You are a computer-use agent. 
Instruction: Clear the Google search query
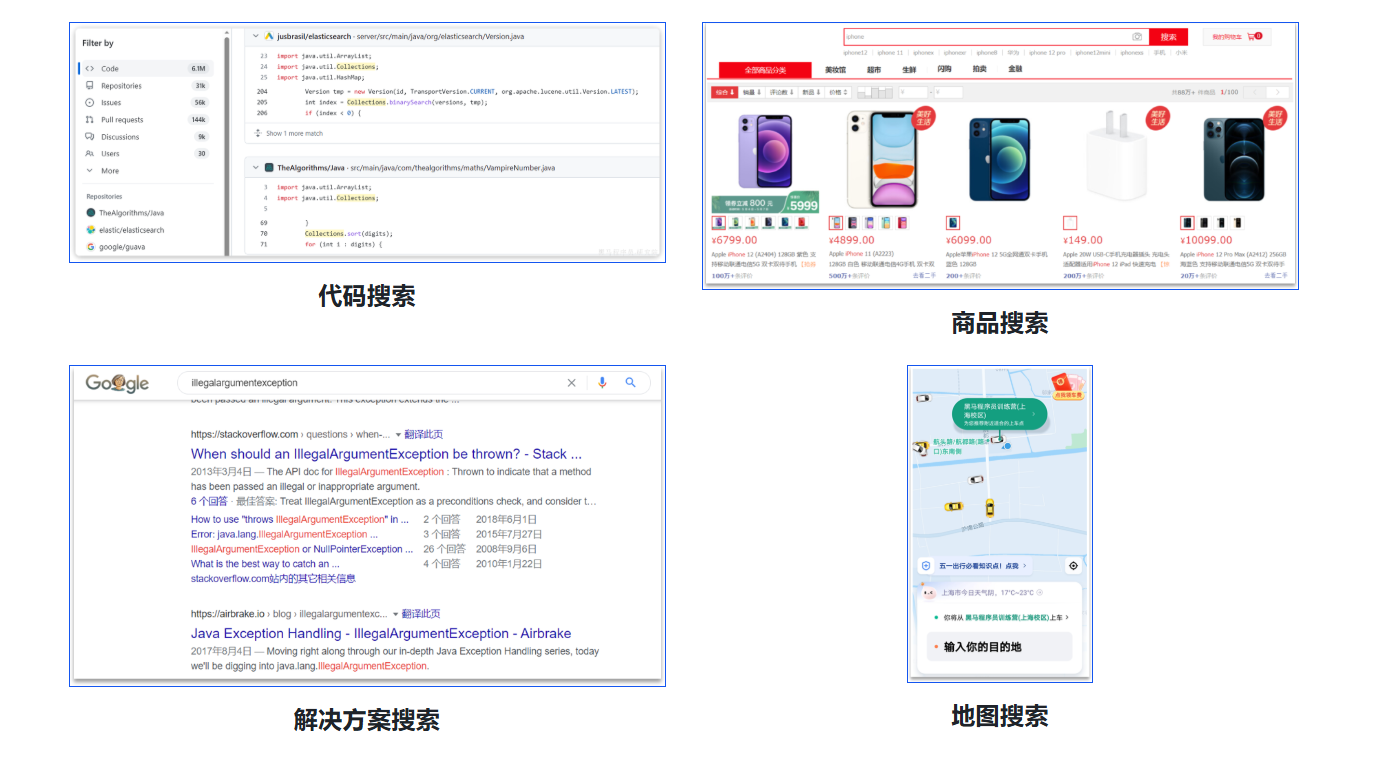(572, 382)
